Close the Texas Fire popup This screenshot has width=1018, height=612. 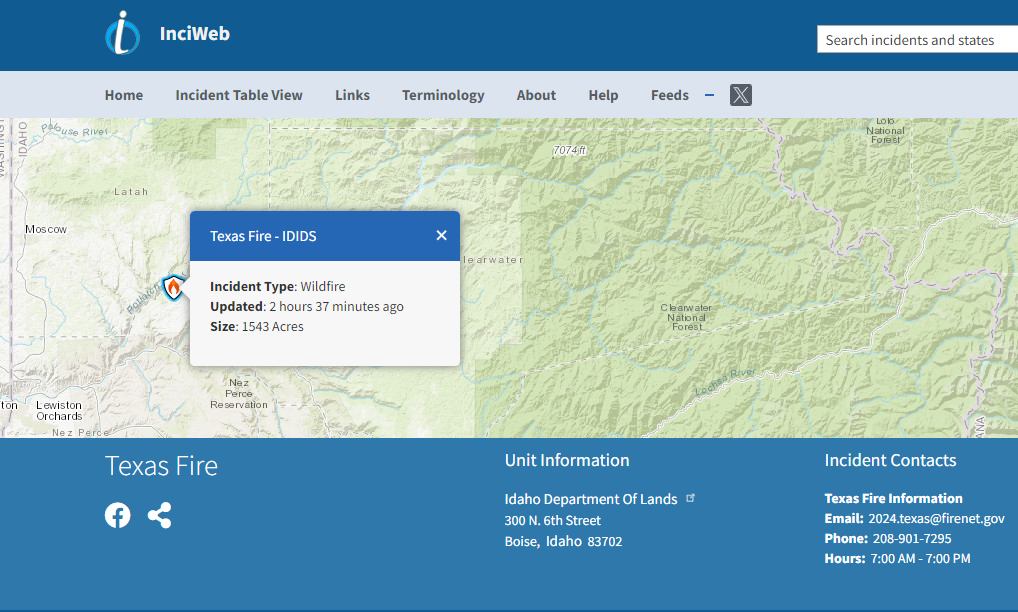click(x=441, y=236)
